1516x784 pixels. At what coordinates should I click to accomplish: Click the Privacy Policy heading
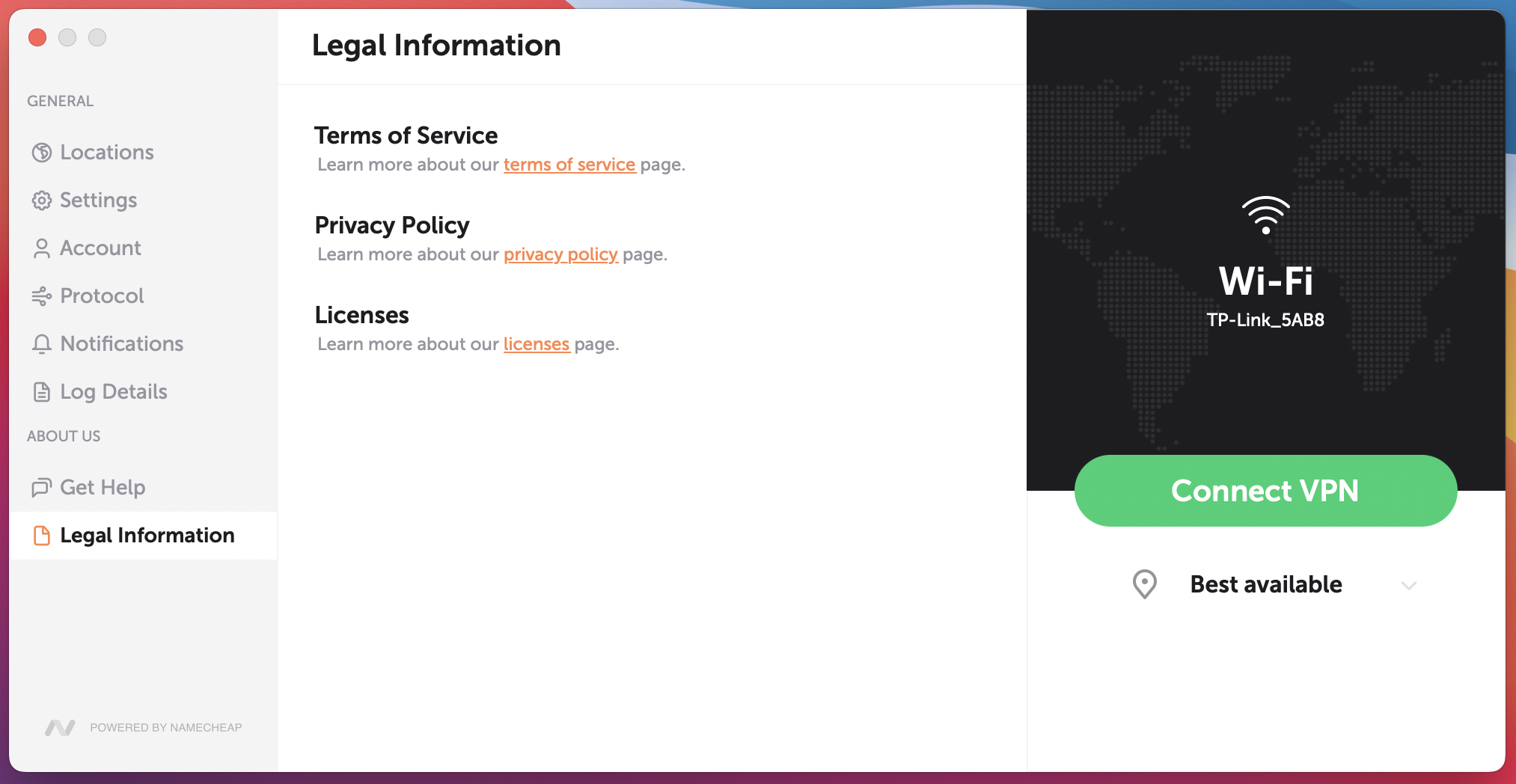(392, 225)
